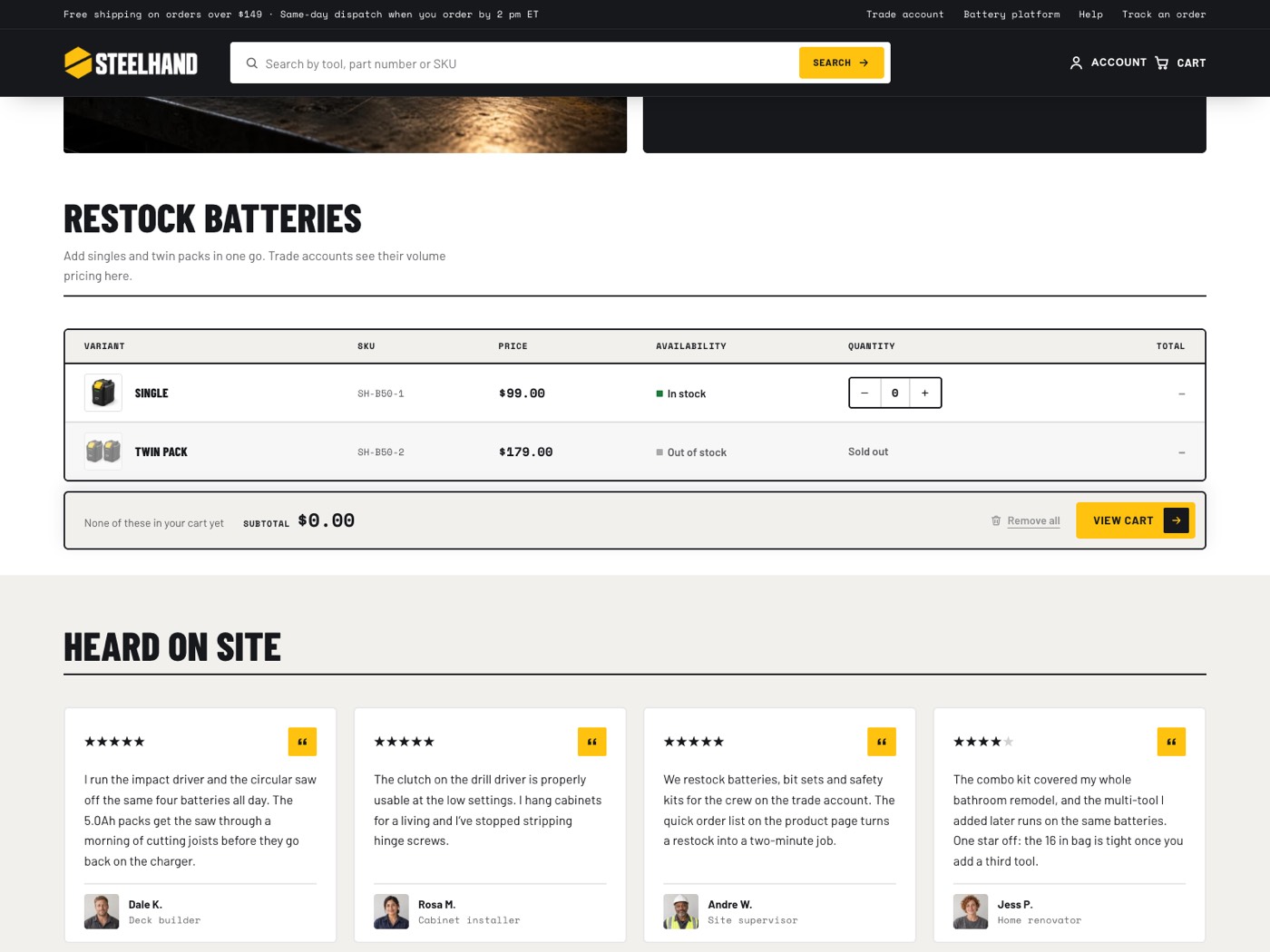This screenshot has height=952, width=1270.
Task: Open the Trade account link
Action: click(904, 15)
